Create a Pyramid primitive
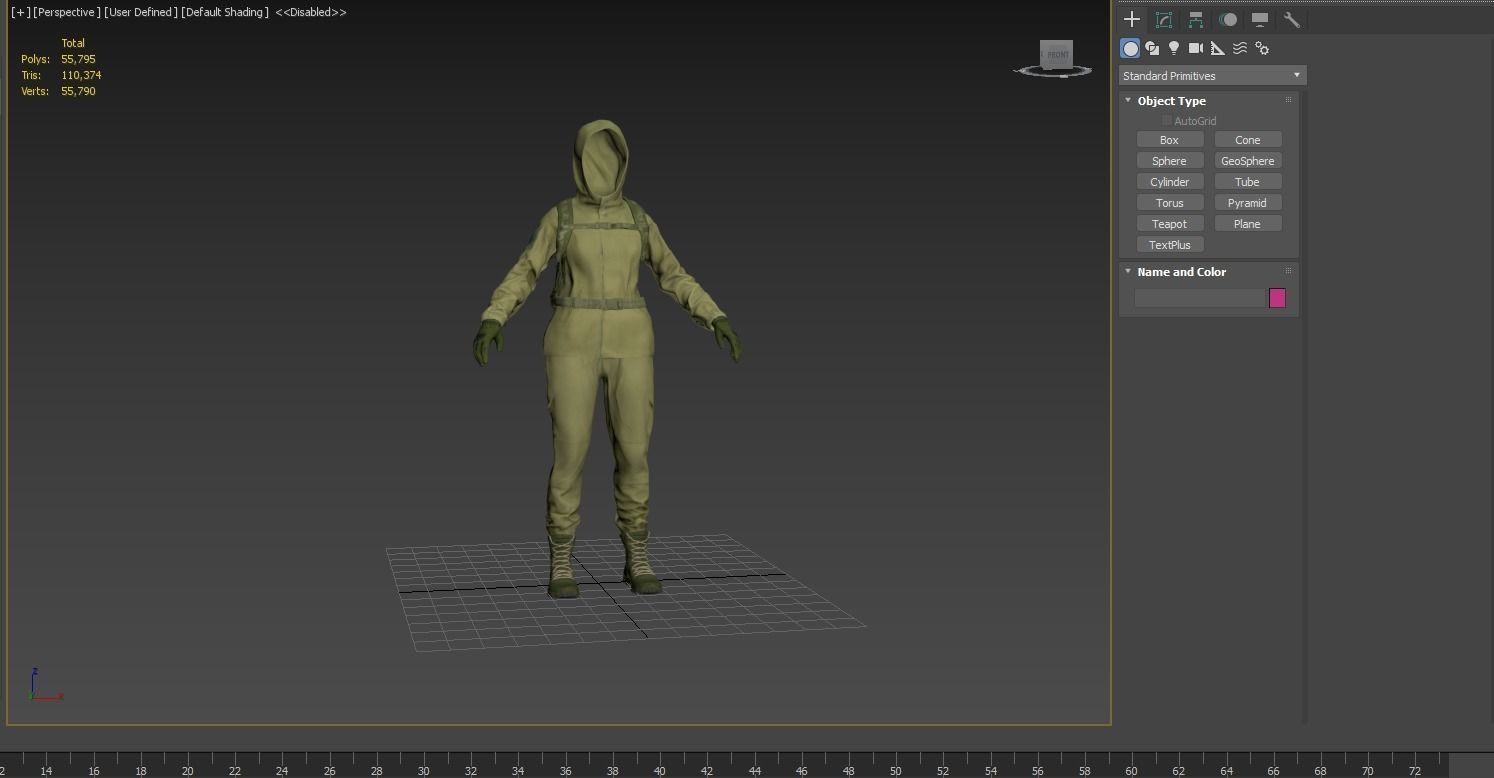 [x=1248, y=203]
